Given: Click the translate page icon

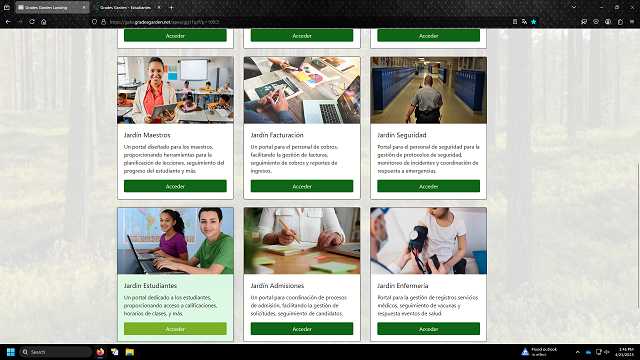Looking at the screenshot, I should click(524, 22).
